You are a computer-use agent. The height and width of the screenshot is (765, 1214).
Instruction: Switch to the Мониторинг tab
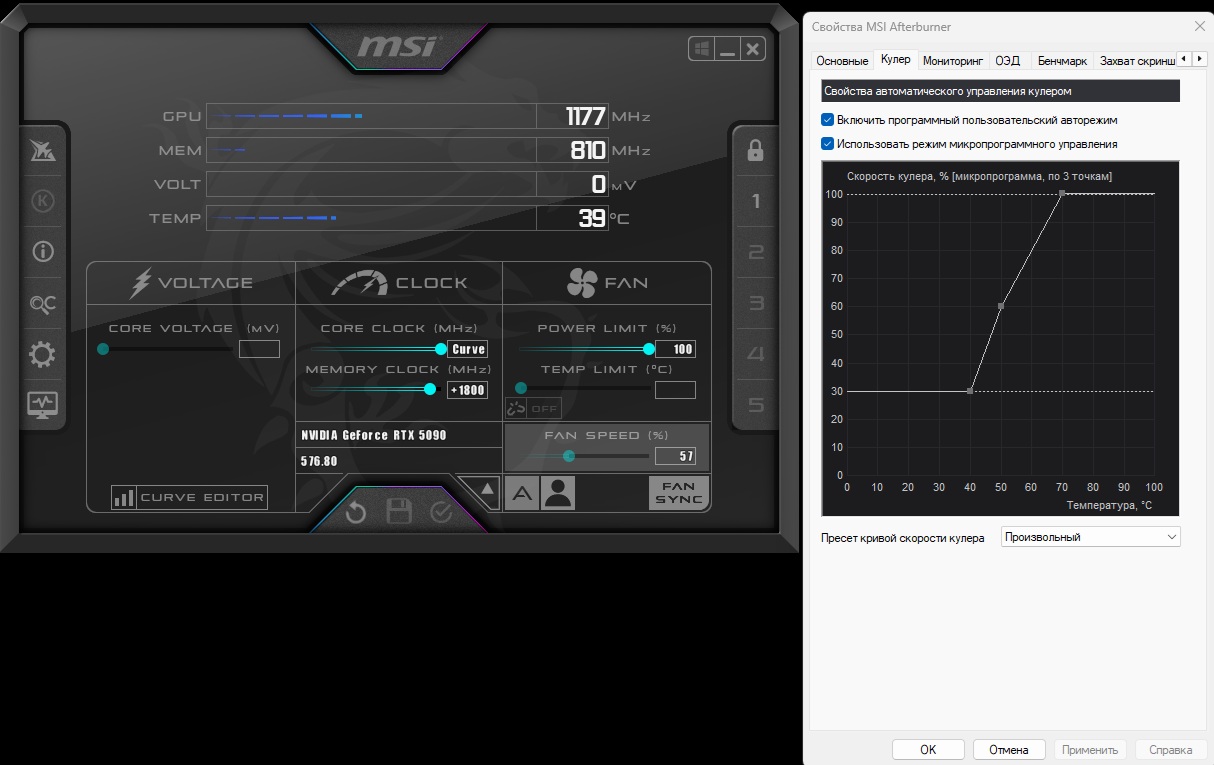click(x=953, y=61)
